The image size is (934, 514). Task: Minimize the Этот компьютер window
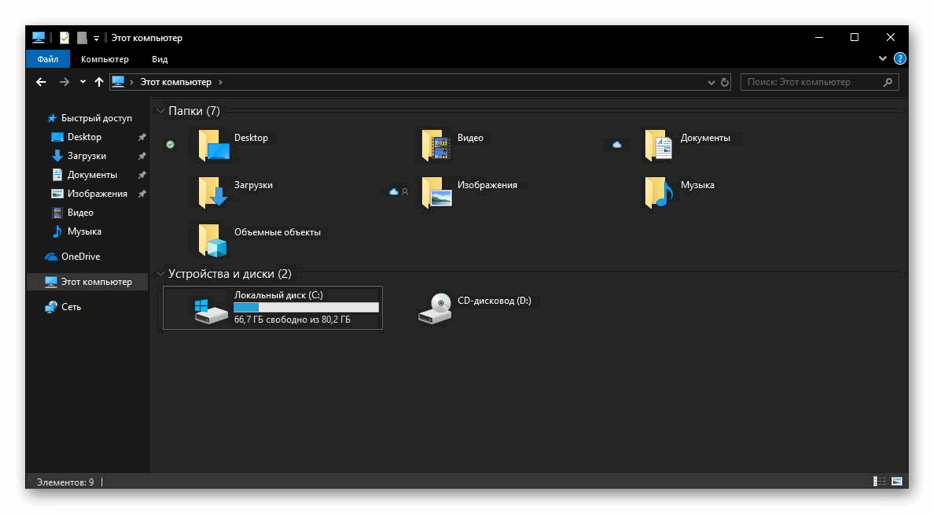(x=819, y=38)
